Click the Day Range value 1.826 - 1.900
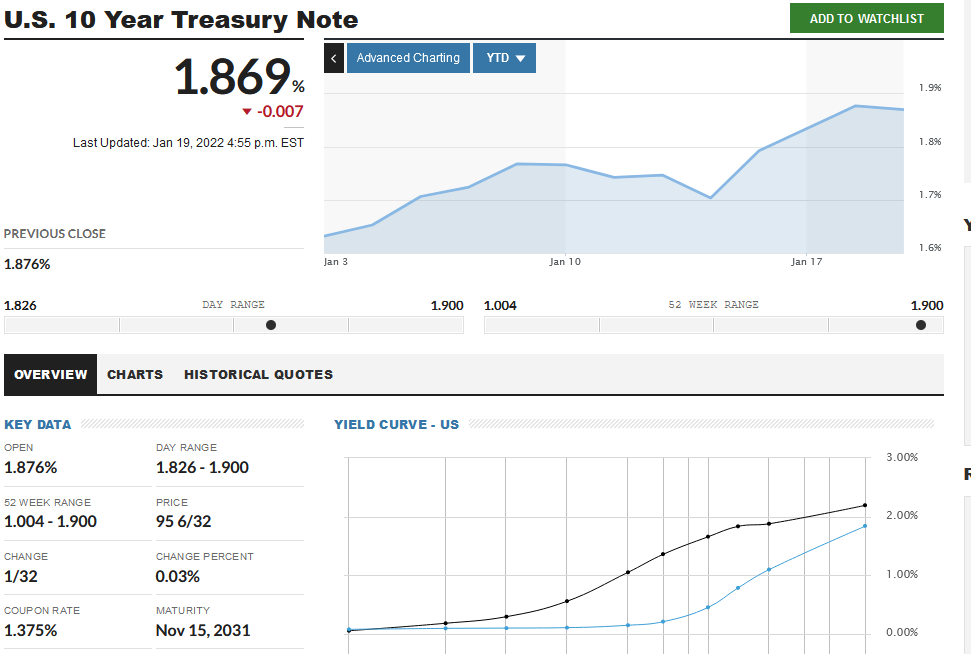Viewport: 971px width, 654px height. (x=202, y=468)
